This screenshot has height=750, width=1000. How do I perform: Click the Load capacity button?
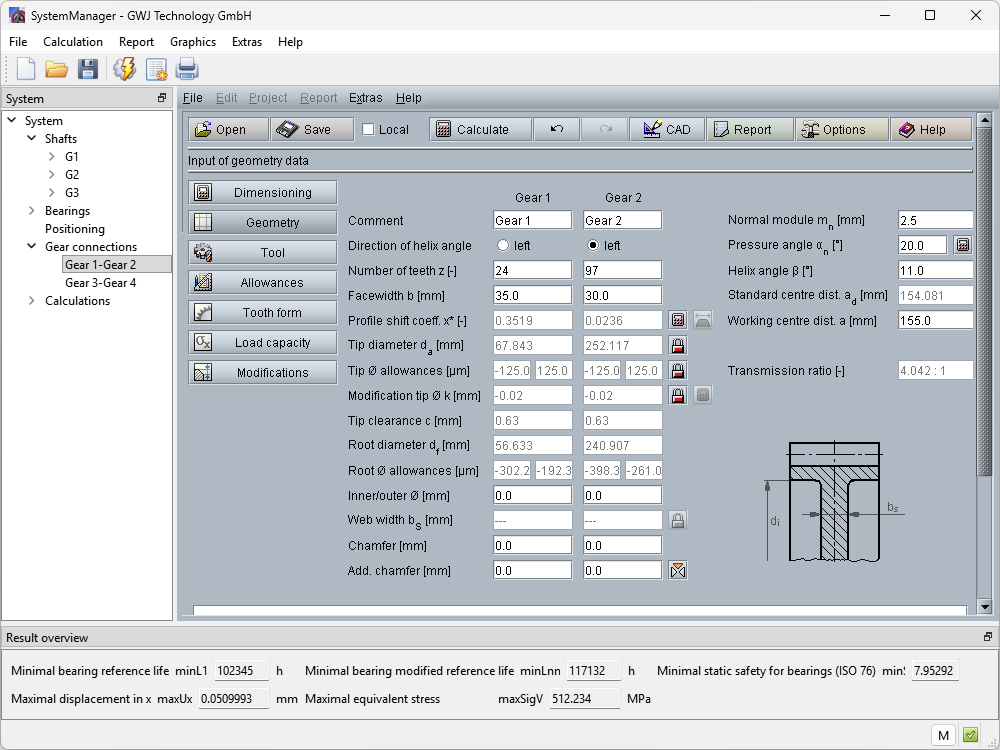263,343
